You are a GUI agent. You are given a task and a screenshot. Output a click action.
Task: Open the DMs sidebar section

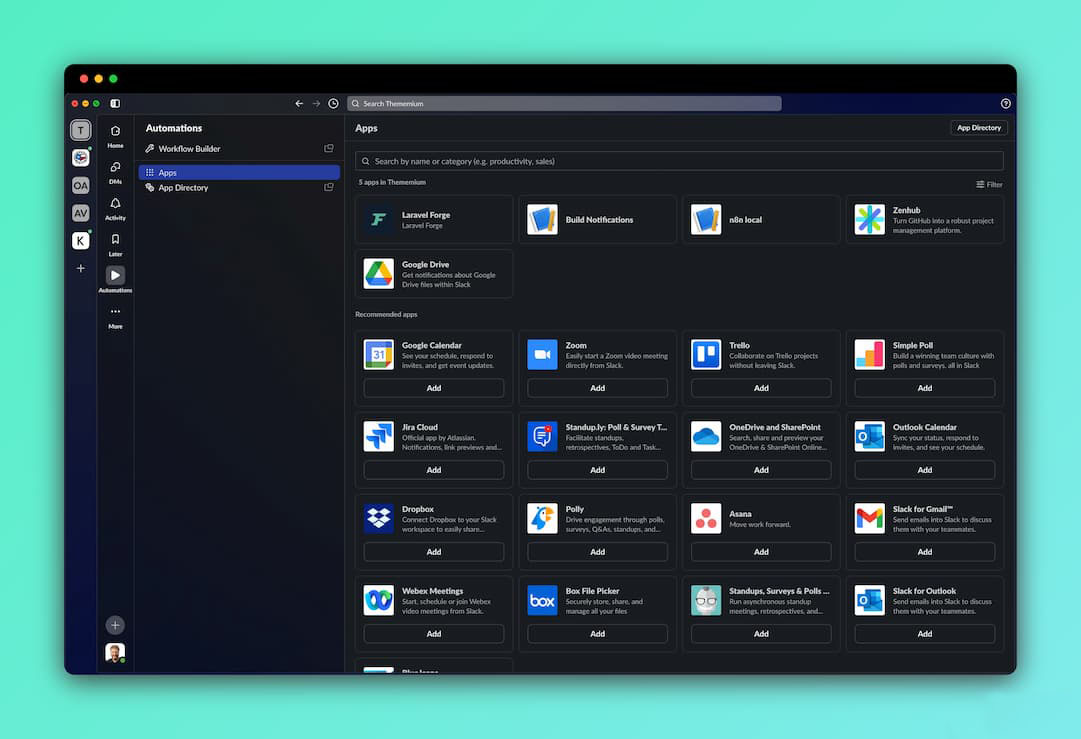[115, 172]
